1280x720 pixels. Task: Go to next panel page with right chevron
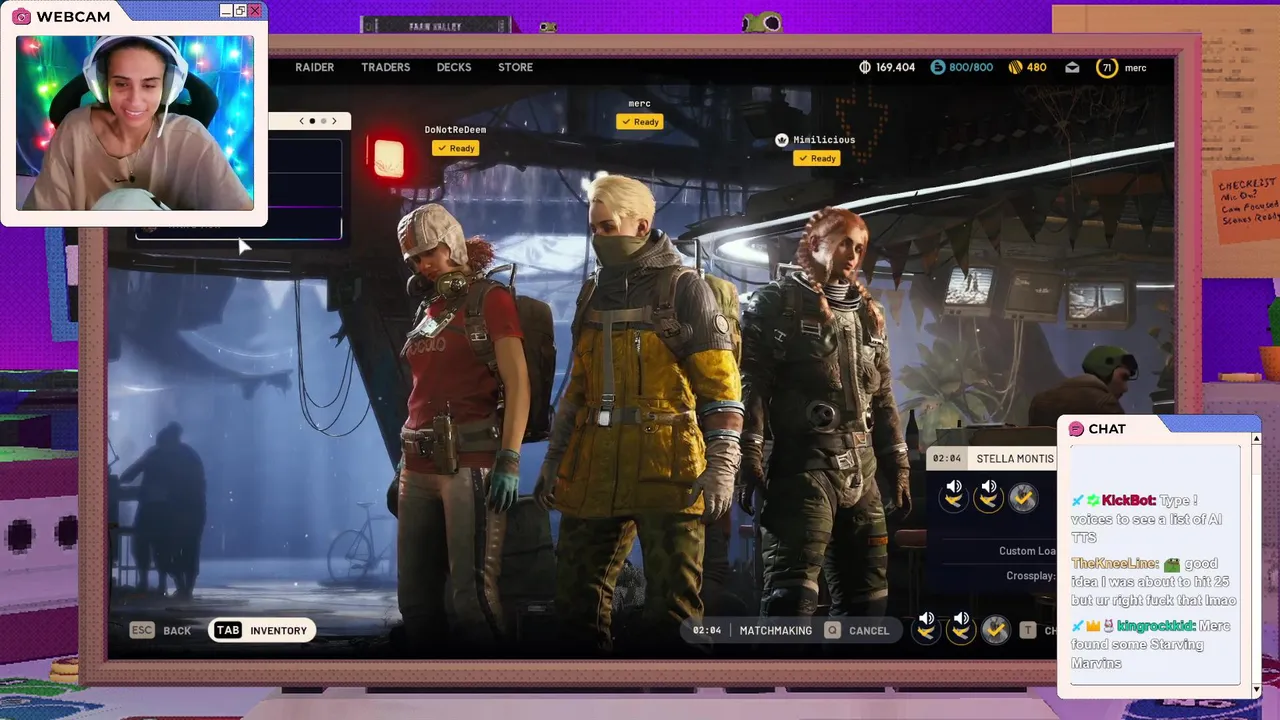334,121
